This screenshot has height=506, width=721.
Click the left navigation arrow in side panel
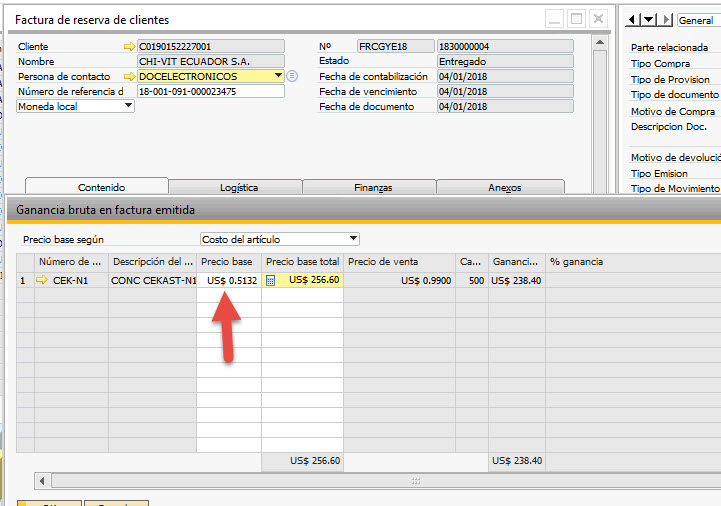(x=632, y=20)
